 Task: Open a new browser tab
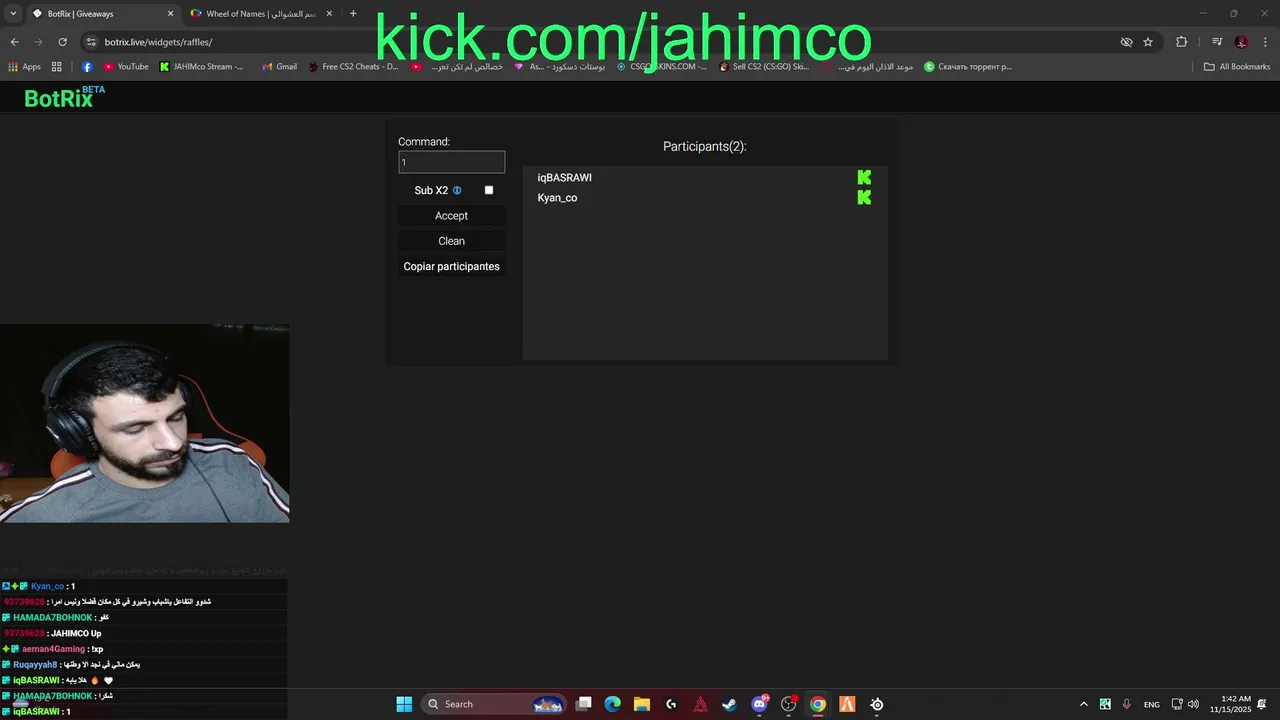353,14
